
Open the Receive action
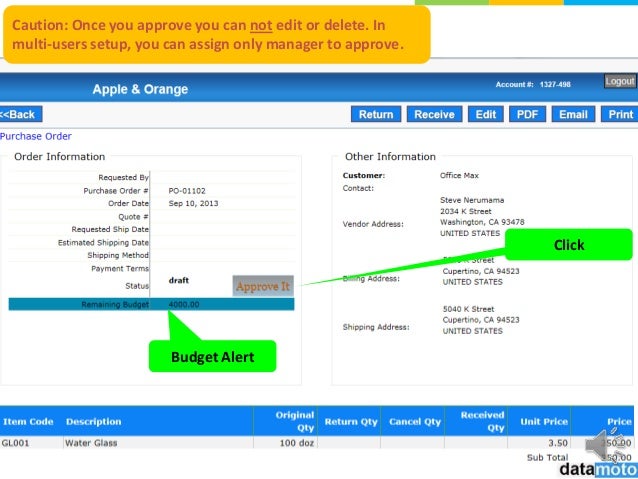pyautogui.click(x=434, y=114)
